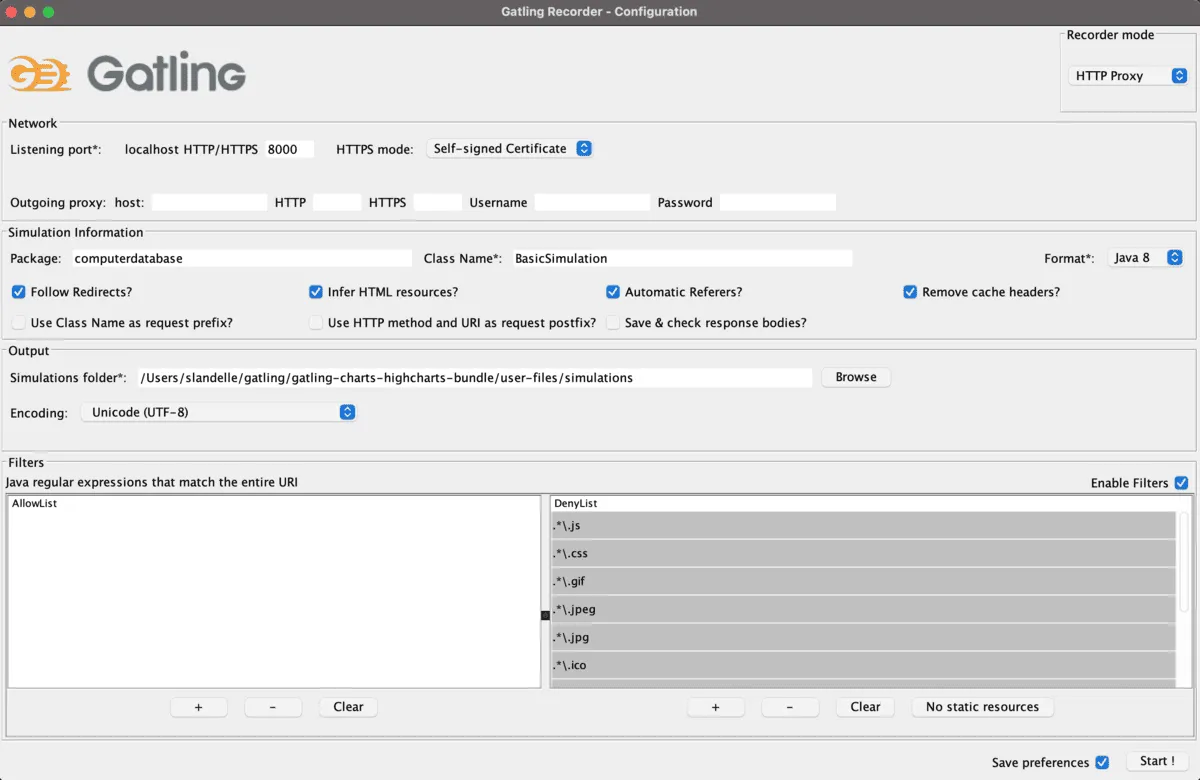Change the Format dropdown from Java 8

click(x=1146, y=257)
